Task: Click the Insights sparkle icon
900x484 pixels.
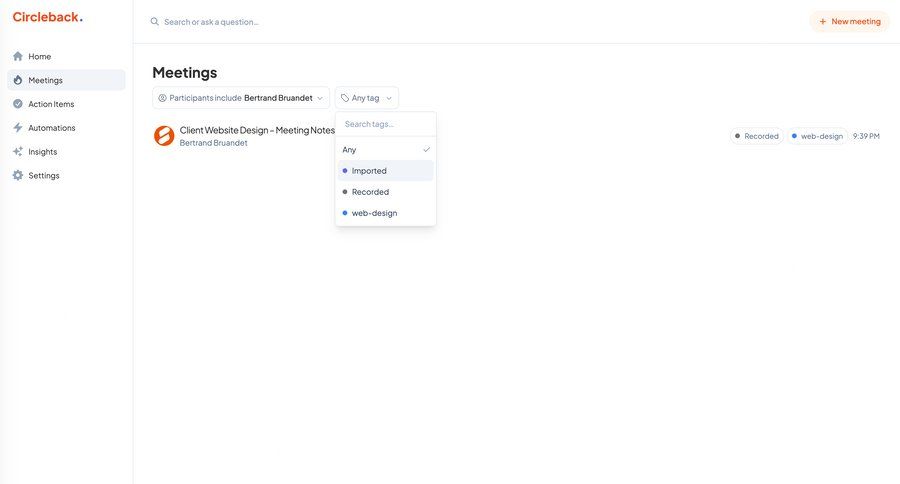Action: tap(18, 152)
